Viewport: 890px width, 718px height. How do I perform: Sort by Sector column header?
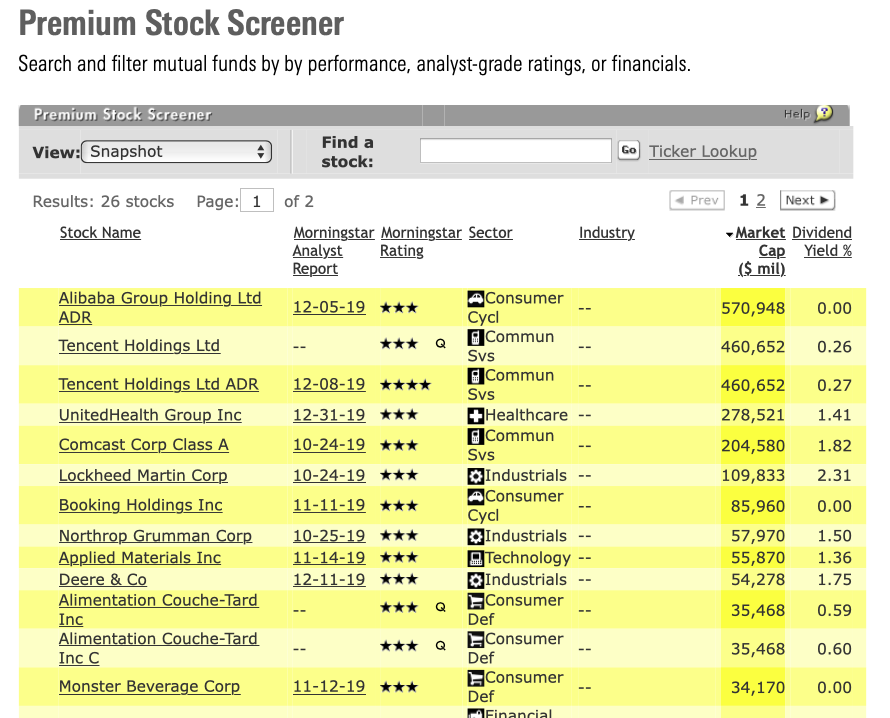coord(490,233)
